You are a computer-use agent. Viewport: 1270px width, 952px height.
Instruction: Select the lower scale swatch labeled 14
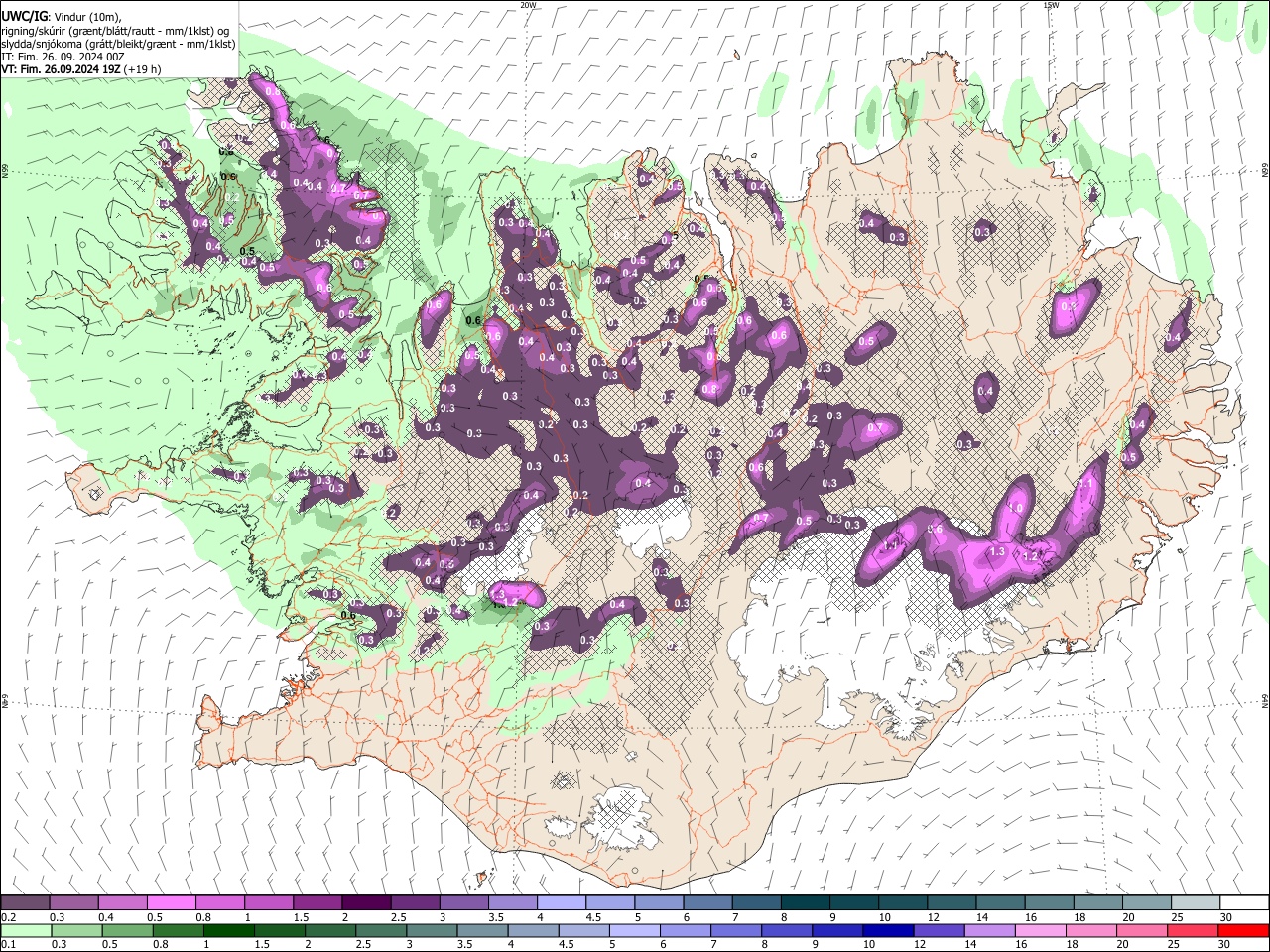pyautogui.click(x=988, y=930)
